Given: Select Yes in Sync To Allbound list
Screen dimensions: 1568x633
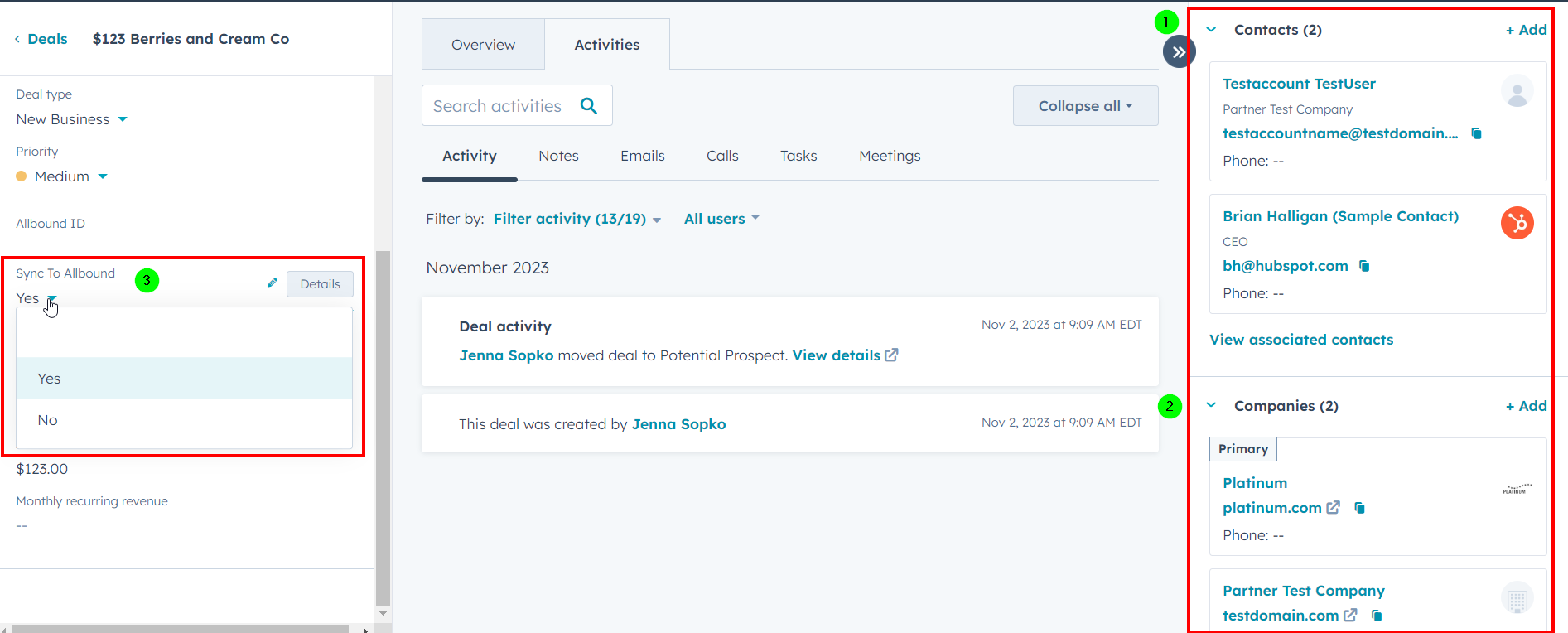Looking at the screenshot, I should tap(184, 379).
